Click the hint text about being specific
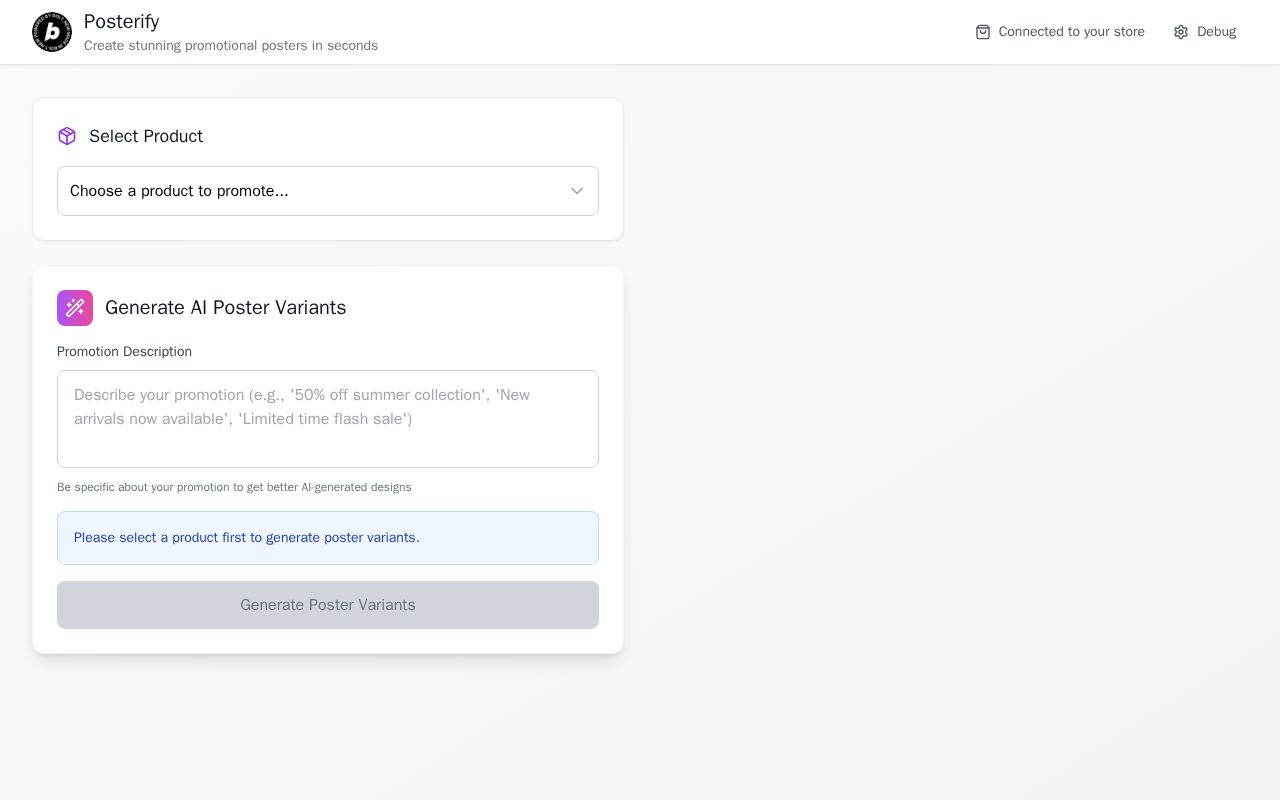 (234, 487)
